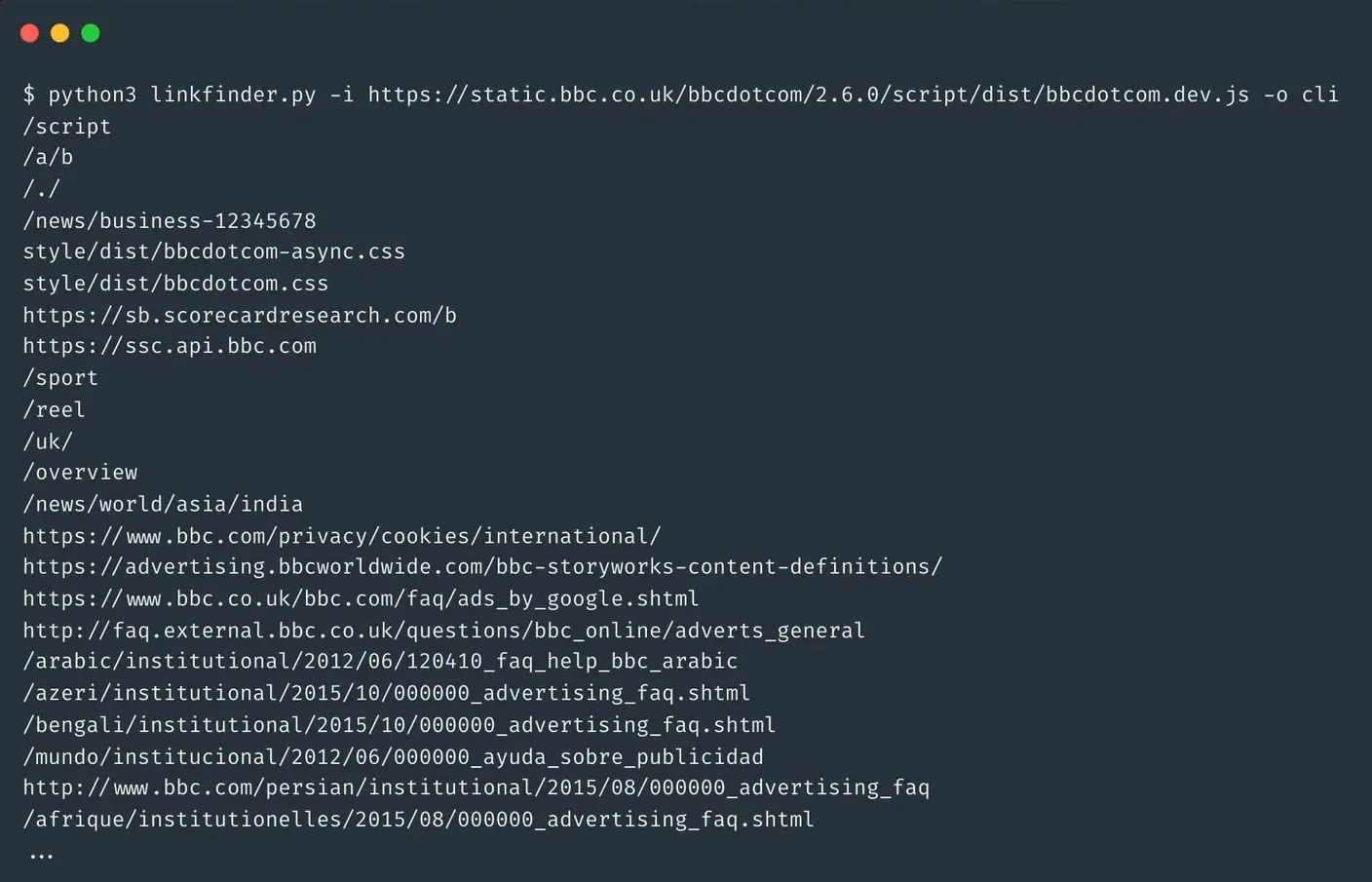Click the green maximize window button
The width and height of the screenshot is (1372, 882).
(x=91, y=33)
